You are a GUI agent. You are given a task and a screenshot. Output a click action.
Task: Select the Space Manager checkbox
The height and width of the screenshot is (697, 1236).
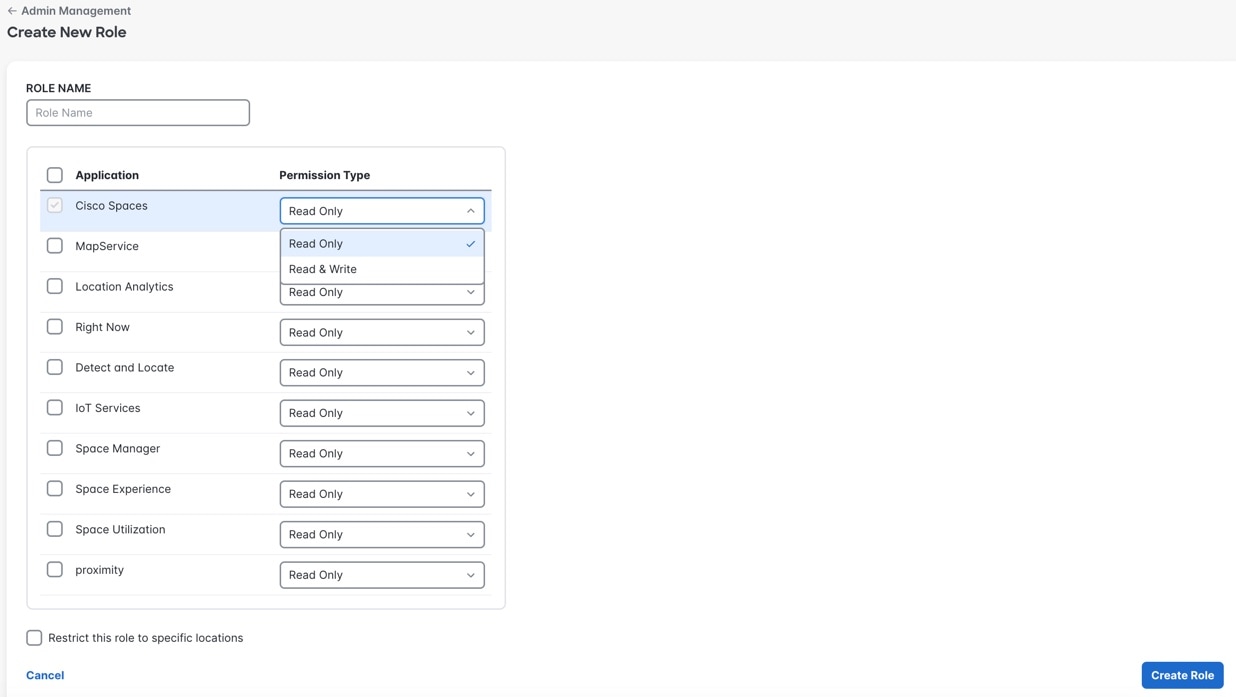click(x=55, y=448)
